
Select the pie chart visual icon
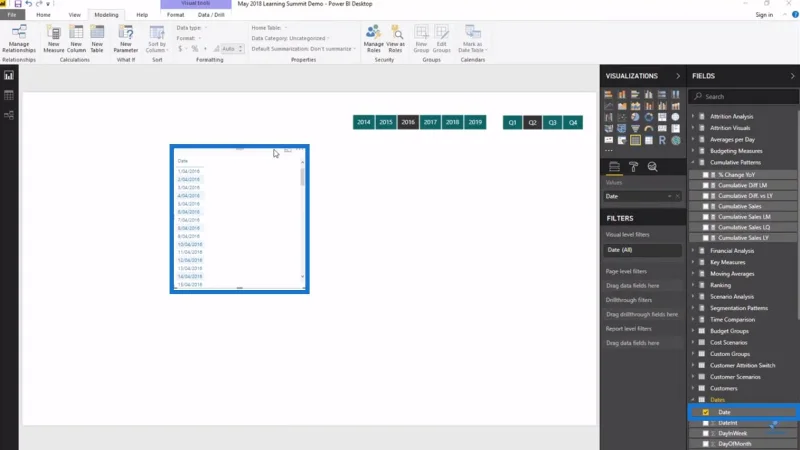click(635, 117)
